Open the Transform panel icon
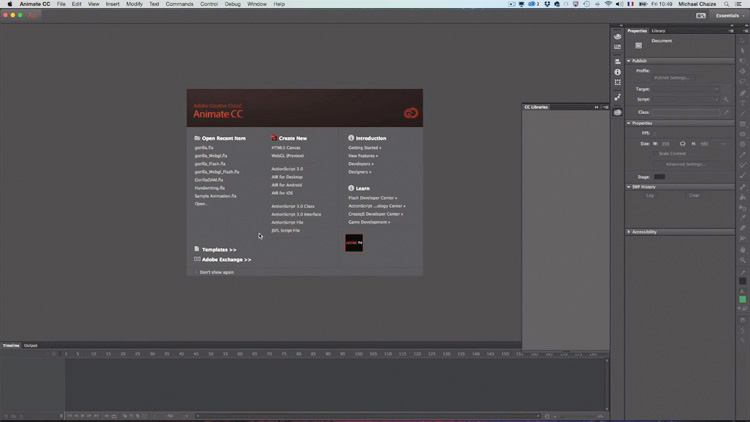This screenshot has height=422, width=750. click(618, 83)
